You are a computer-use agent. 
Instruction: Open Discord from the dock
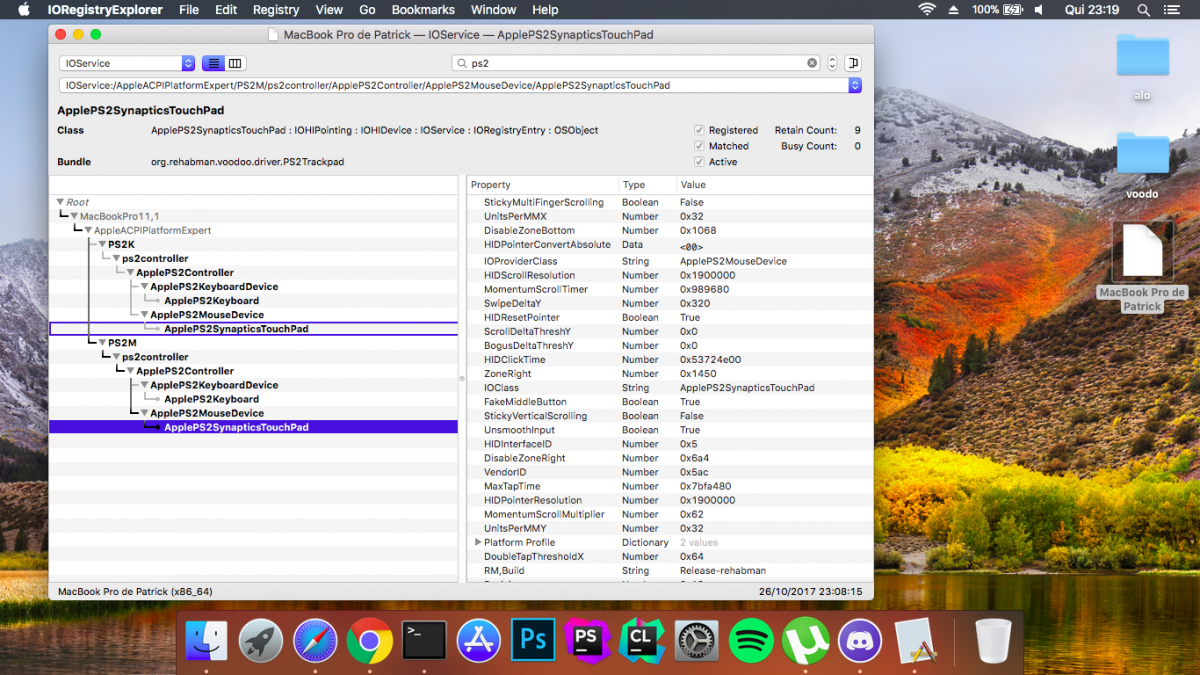[x=858, y=641]
